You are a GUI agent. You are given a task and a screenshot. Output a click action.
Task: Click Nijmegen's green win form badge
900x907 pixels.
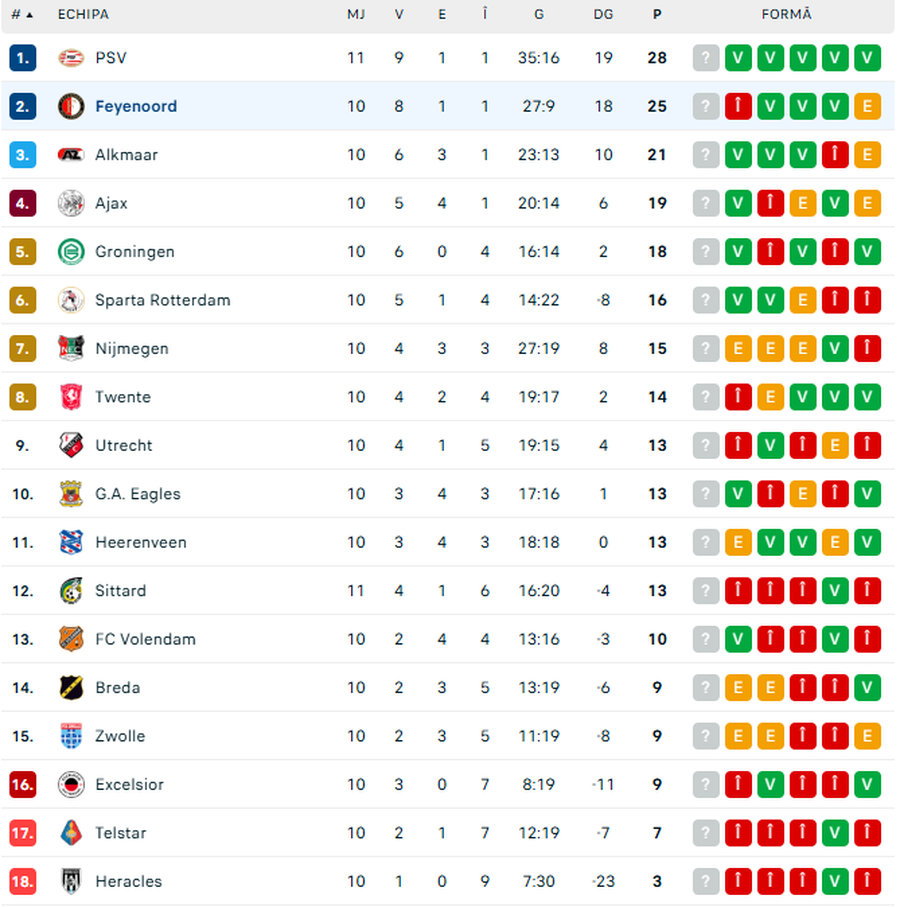point(835,349)
